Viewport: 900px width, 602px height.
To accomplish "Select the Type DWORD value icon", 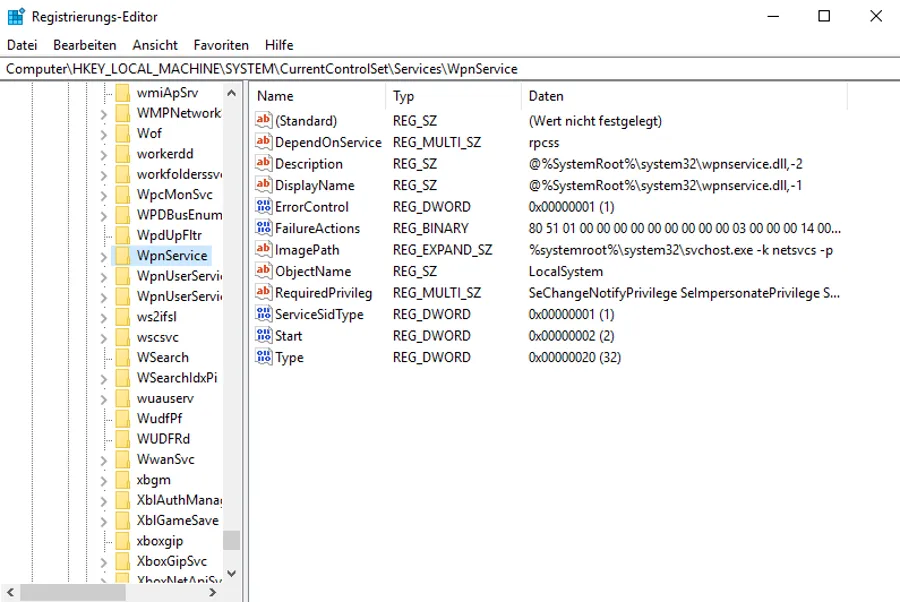I will [x=263, y=357].
